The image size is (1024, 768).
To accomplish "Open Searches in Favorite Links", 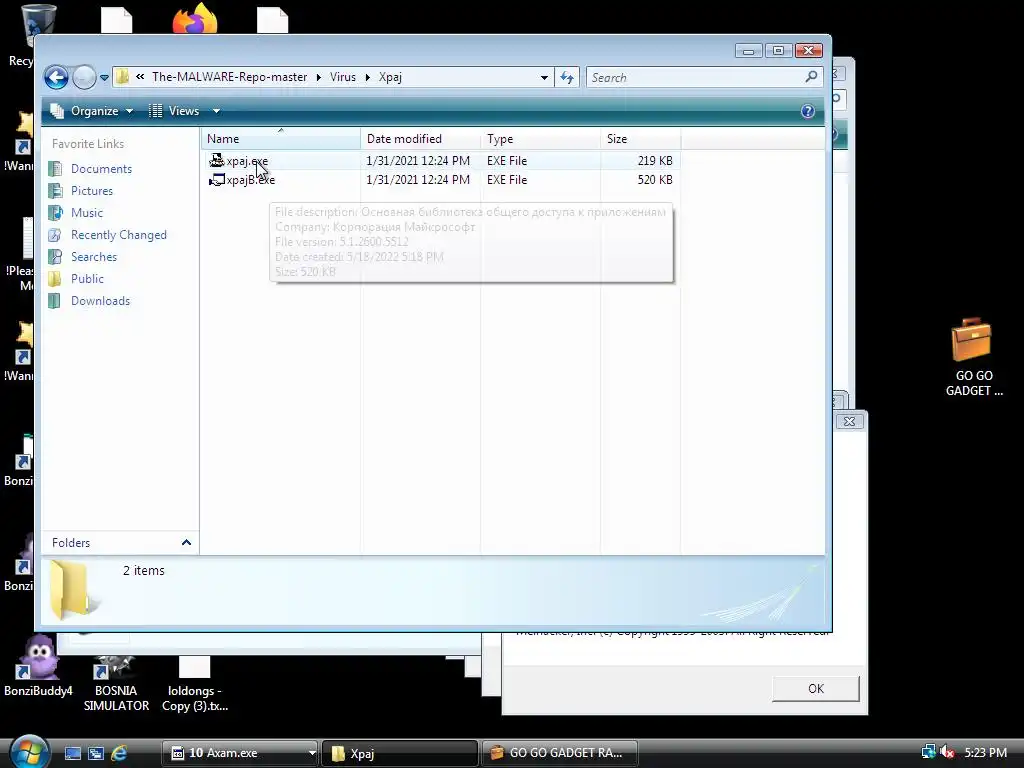I will click(94, 257).
